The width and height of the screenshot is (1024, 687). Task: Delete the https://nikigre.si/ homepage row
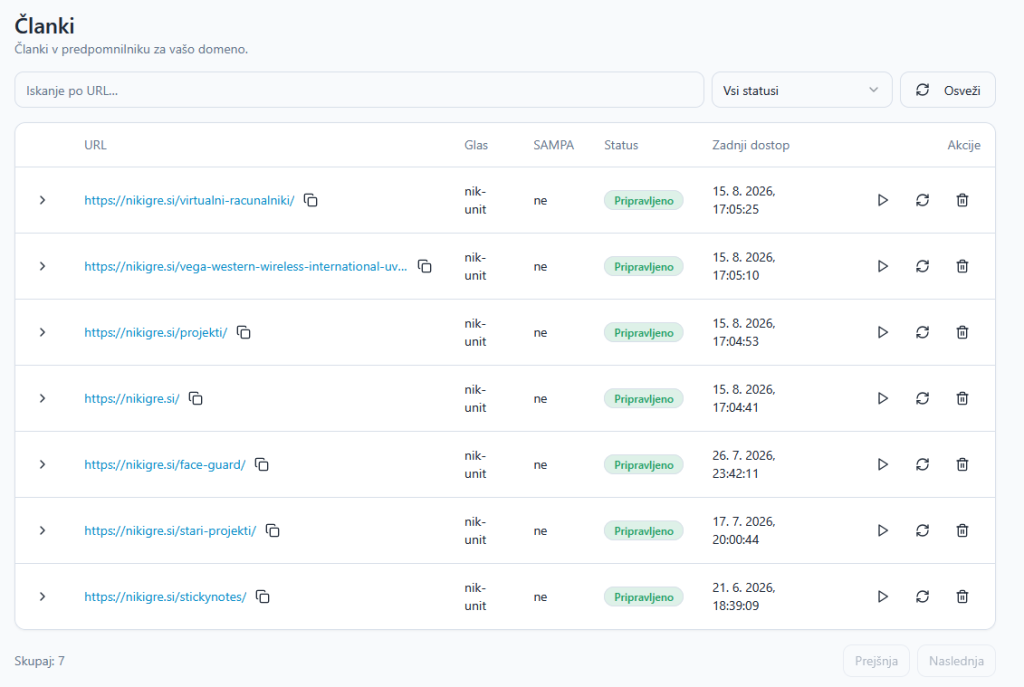[x=962, y=398]
